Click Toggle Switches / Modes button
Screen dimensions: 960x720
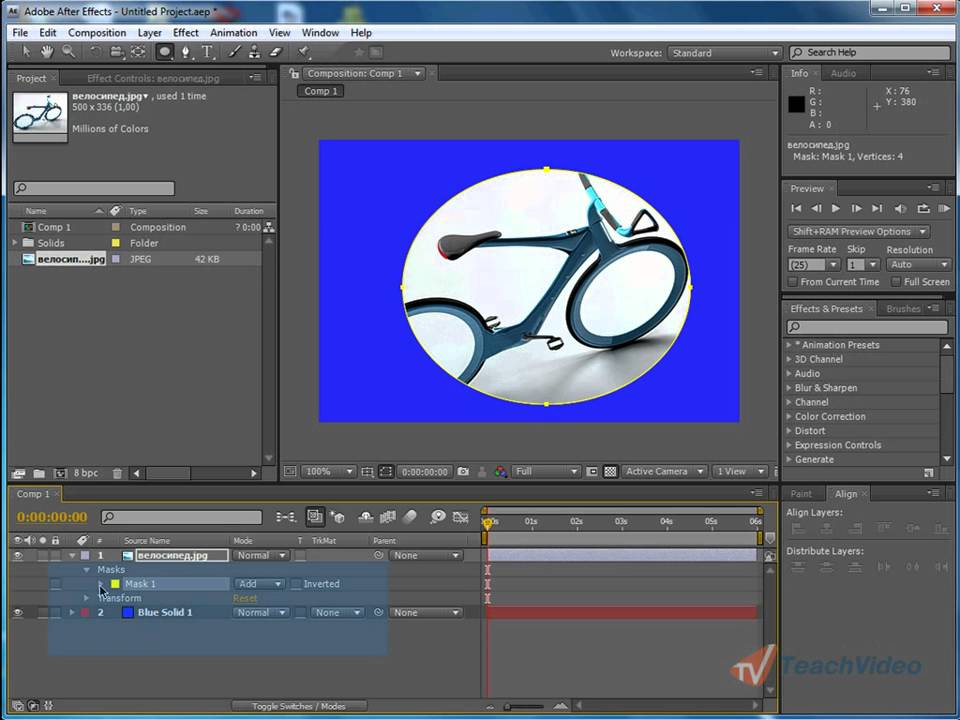299,706
